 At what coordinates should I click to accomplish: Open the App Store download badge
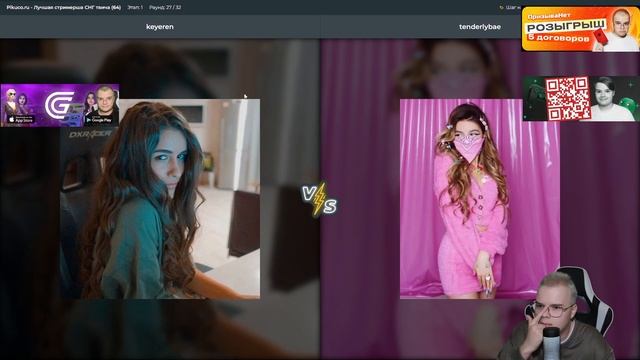click(21, 120)
